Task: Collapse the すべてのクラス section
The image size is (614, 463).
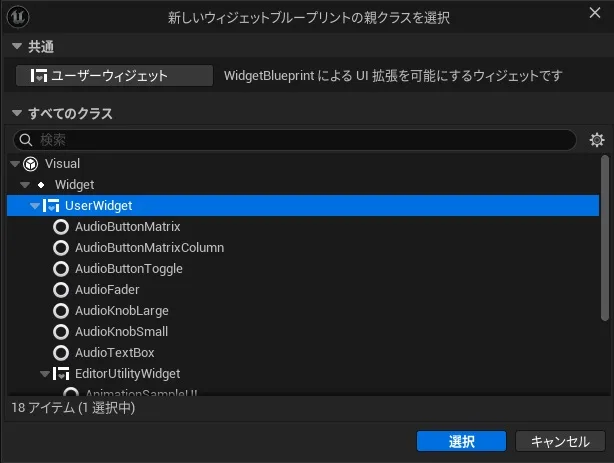Action: [15, 114]
